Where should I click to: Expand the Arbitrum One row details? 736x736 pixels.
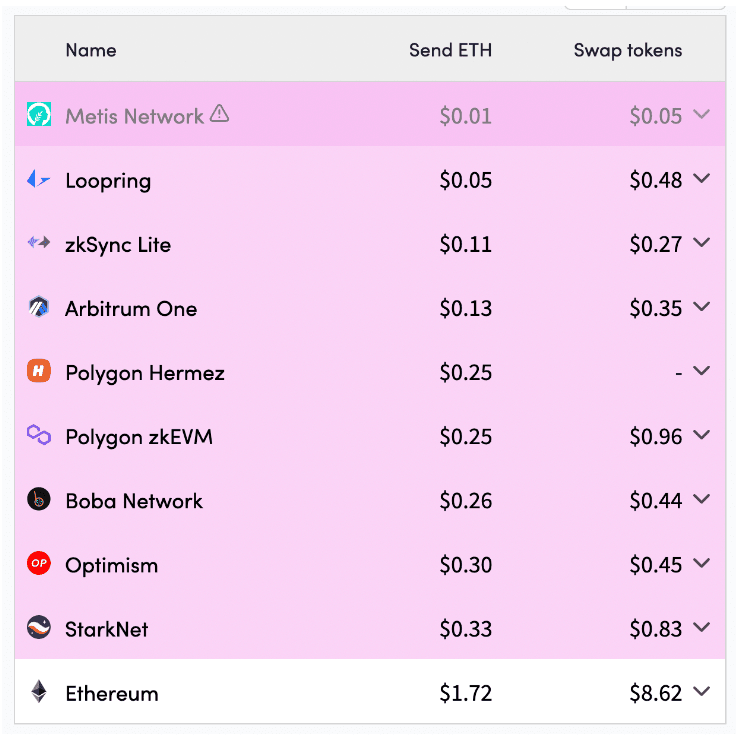point(701,307)
